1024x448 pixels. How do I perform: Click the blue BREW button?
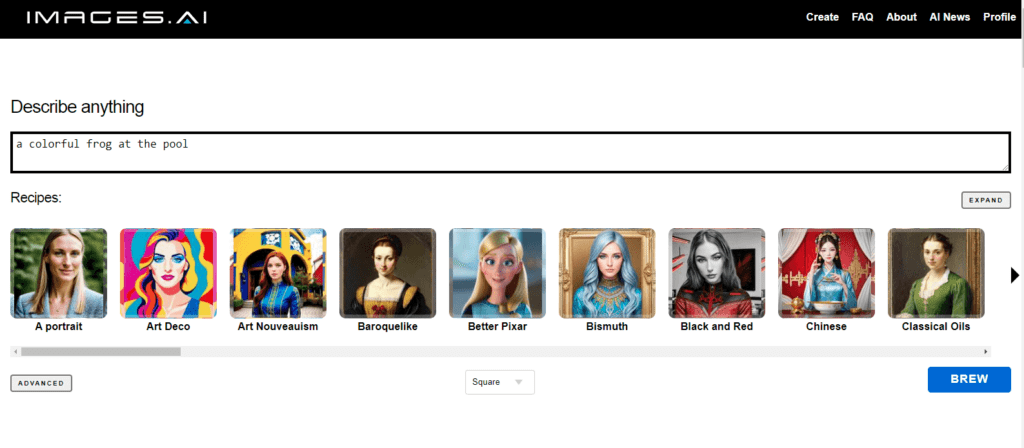coord(969,379)
